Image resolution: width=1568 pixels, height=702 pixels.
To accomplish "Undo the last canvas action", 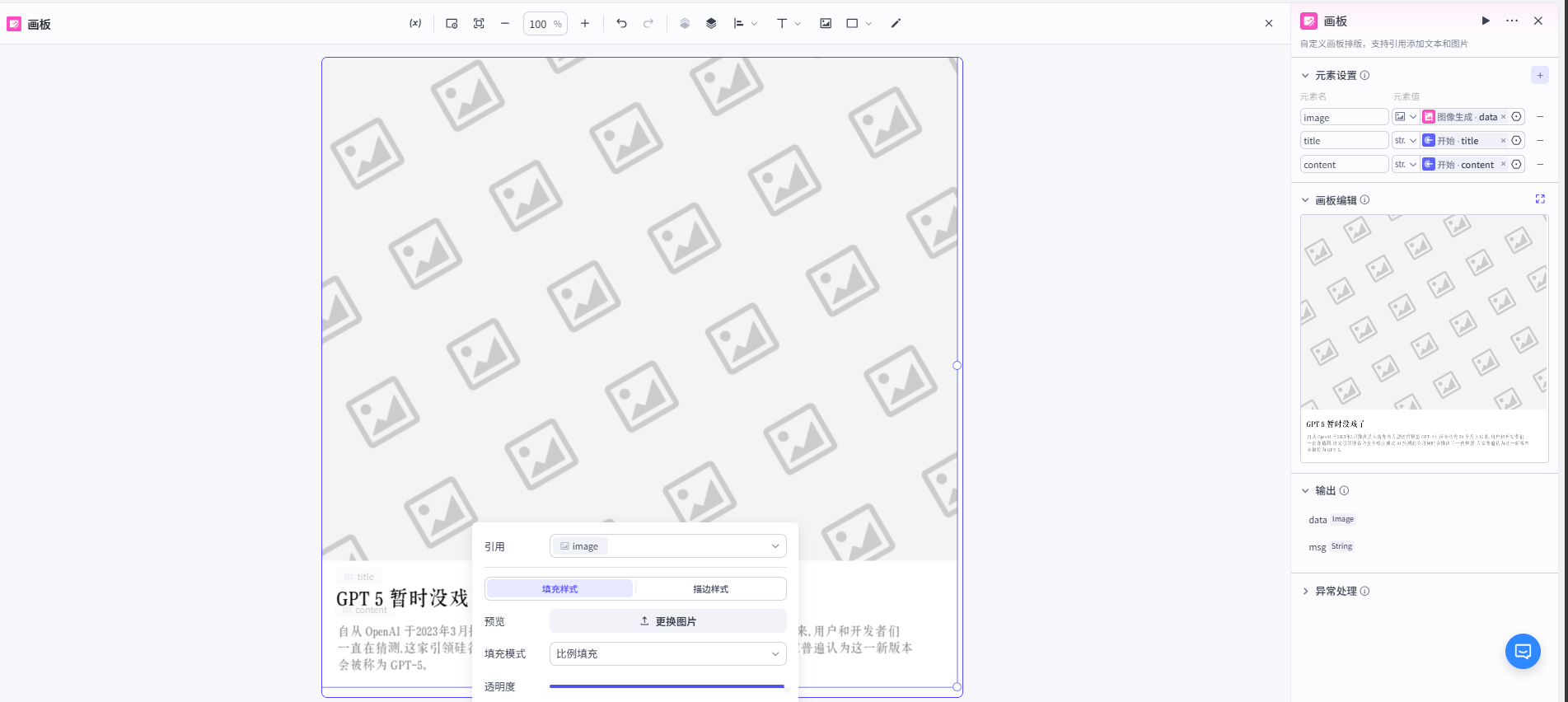I will (622, 24).
